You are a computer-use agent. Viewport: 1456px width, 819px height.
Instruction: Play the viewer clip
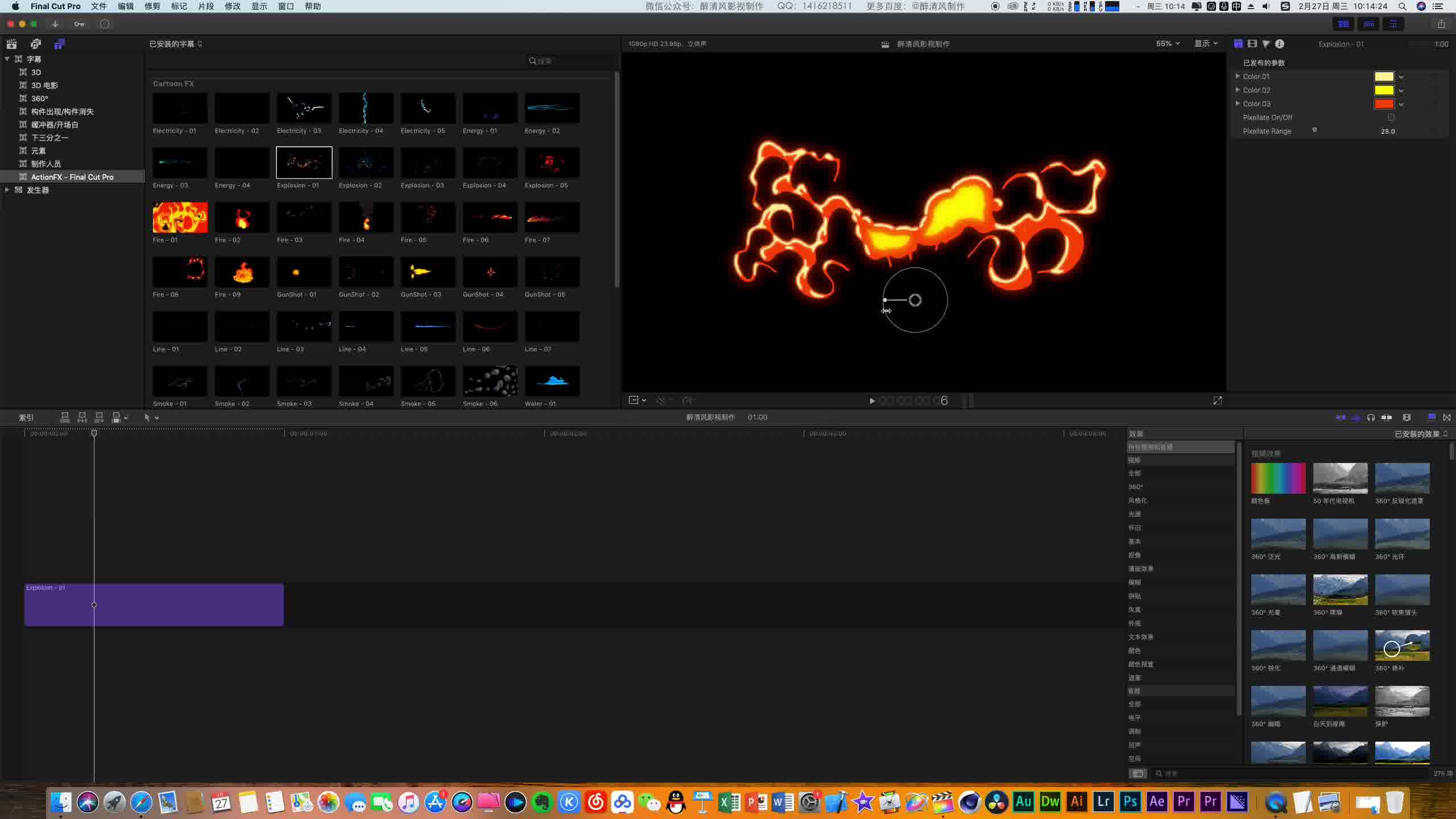(872, 401)
